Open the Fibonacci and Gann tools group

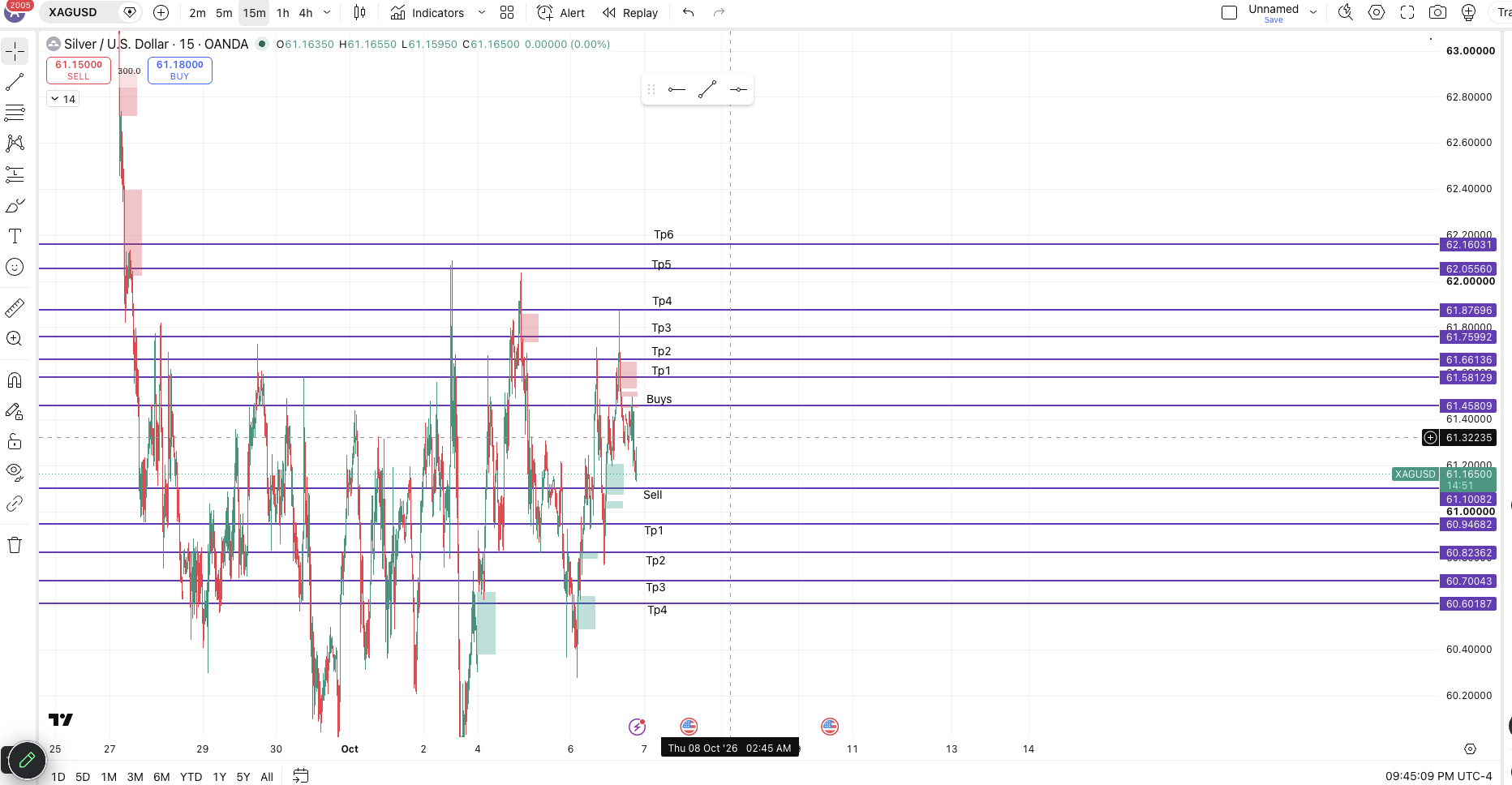(15, 113)
